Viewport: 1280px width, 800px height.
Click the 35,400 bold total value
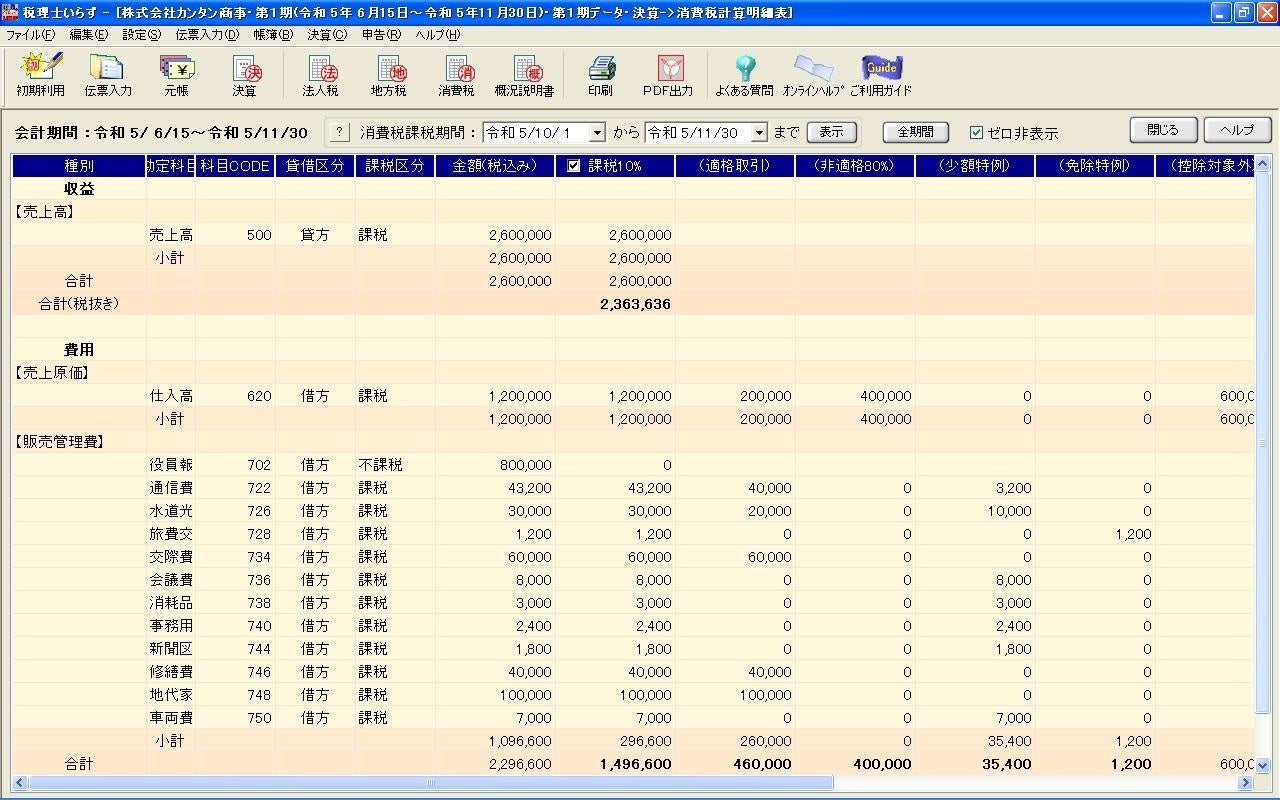[1006, 764]
